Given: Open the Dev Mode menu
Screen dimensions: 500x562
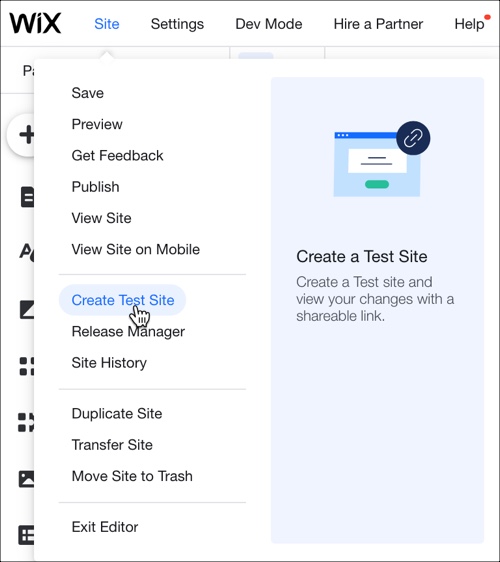Looking at the screenshot, I should tap(268, 24).
